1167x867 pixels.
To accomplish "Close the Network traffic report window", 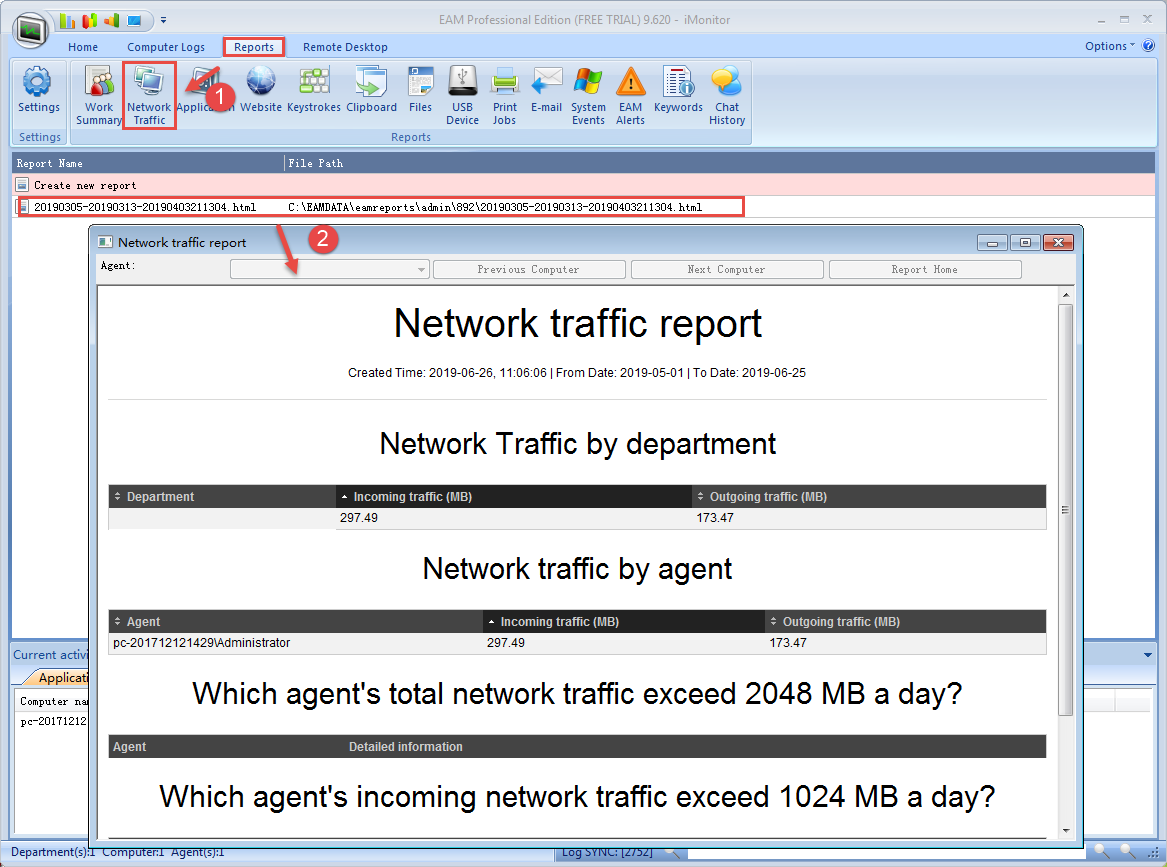I will [x=1058, y=243].
